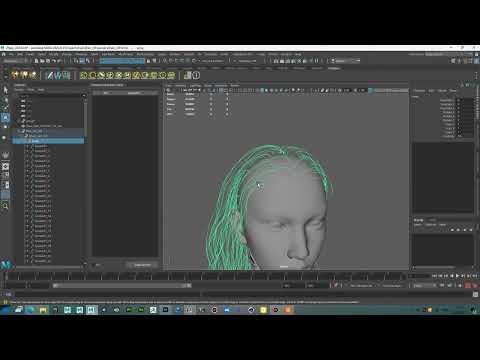Switch to the XGen shelf tab
Screen dimensions: 480x360
tap(334, 68)
